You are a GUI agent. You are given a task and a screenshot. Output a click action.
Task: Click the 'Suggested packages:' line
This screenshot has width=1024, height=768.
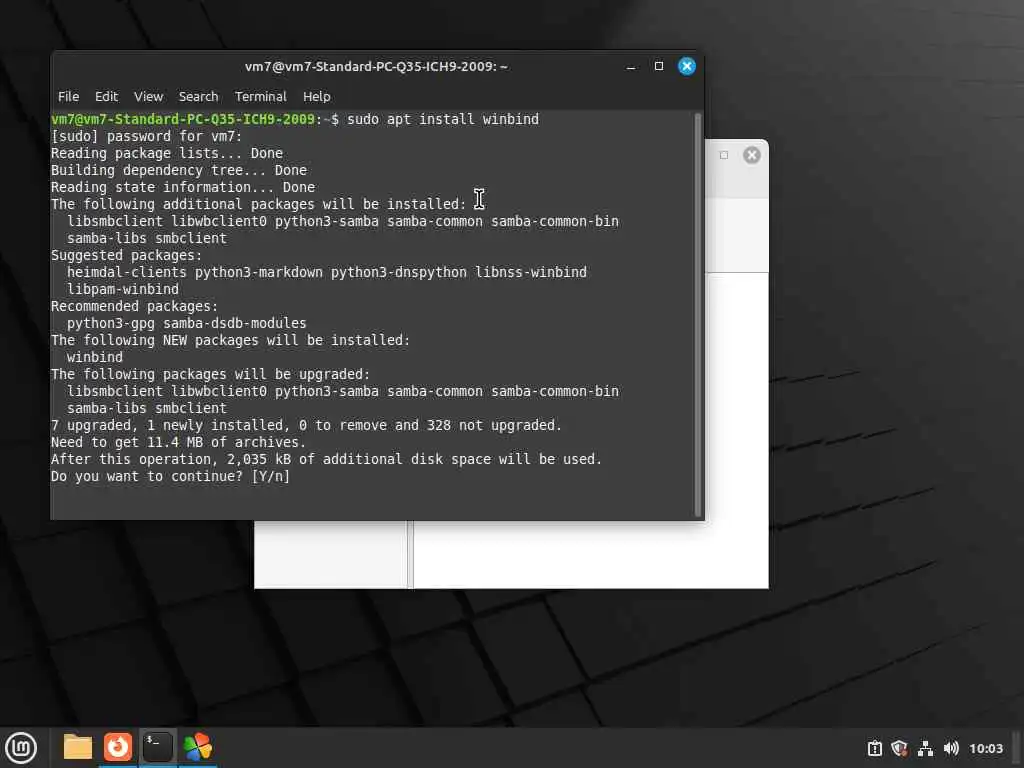pos(127,255)
